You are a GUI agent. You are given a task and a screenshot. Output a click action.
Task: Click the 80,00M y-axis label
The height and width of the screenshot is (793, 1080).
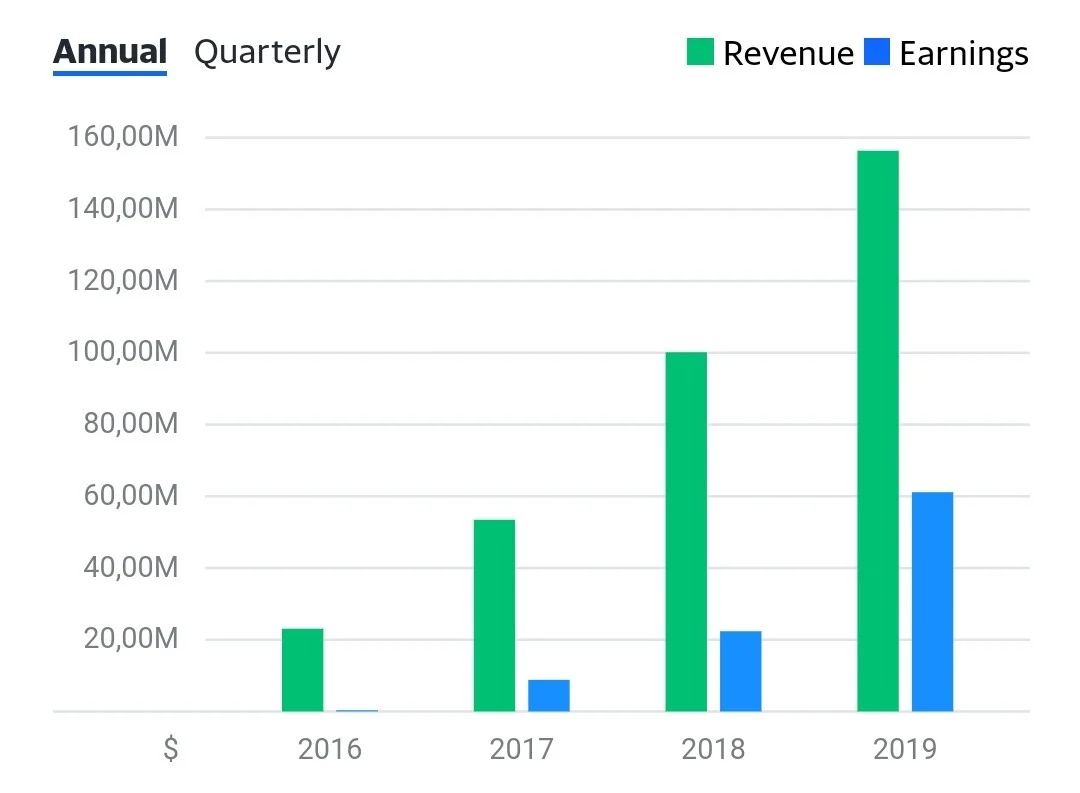(131, 423)
